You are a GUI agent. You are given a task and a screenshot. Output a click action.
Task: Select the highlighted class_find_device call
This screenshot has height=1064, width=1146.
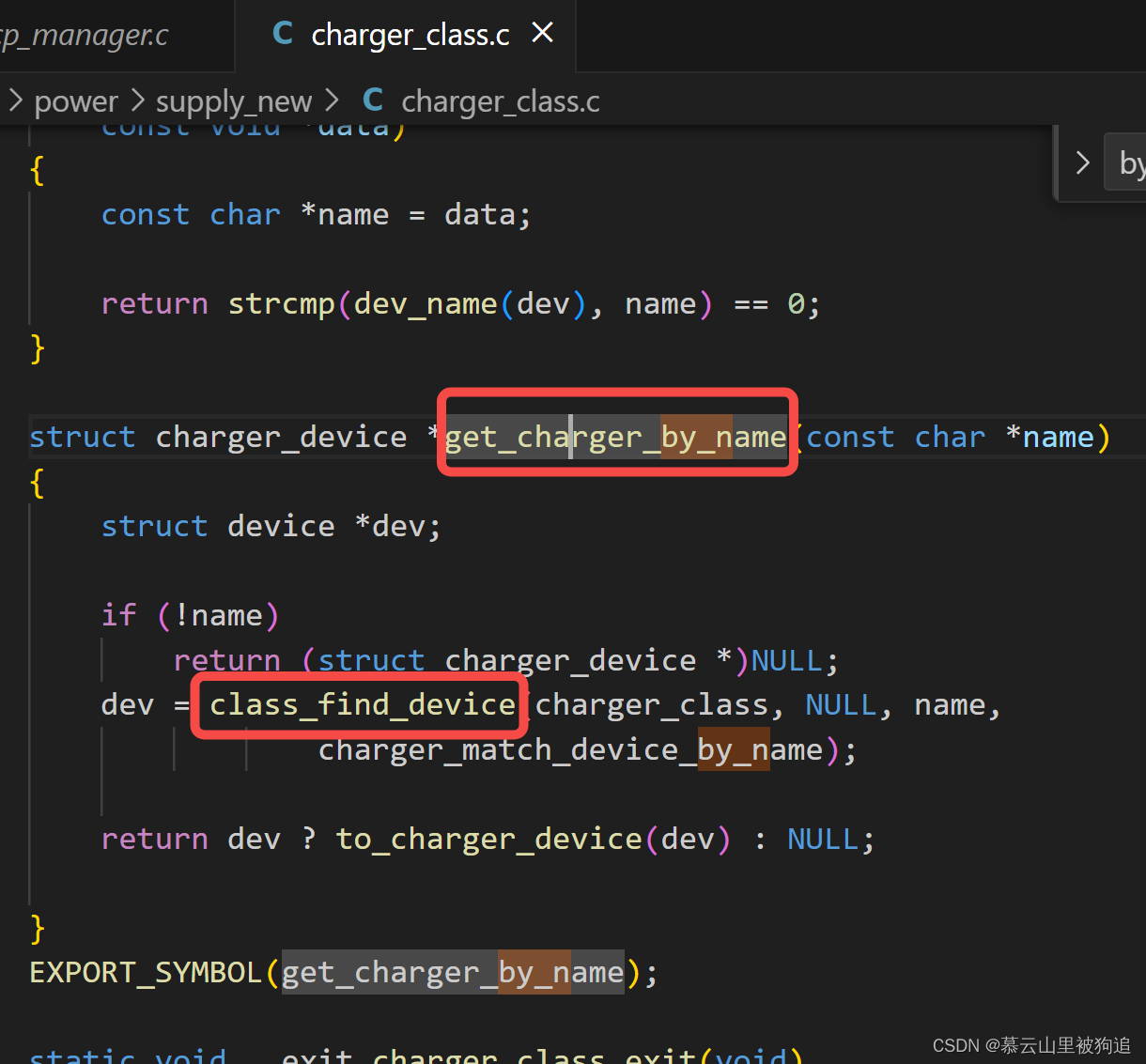(x=360, y=704)
